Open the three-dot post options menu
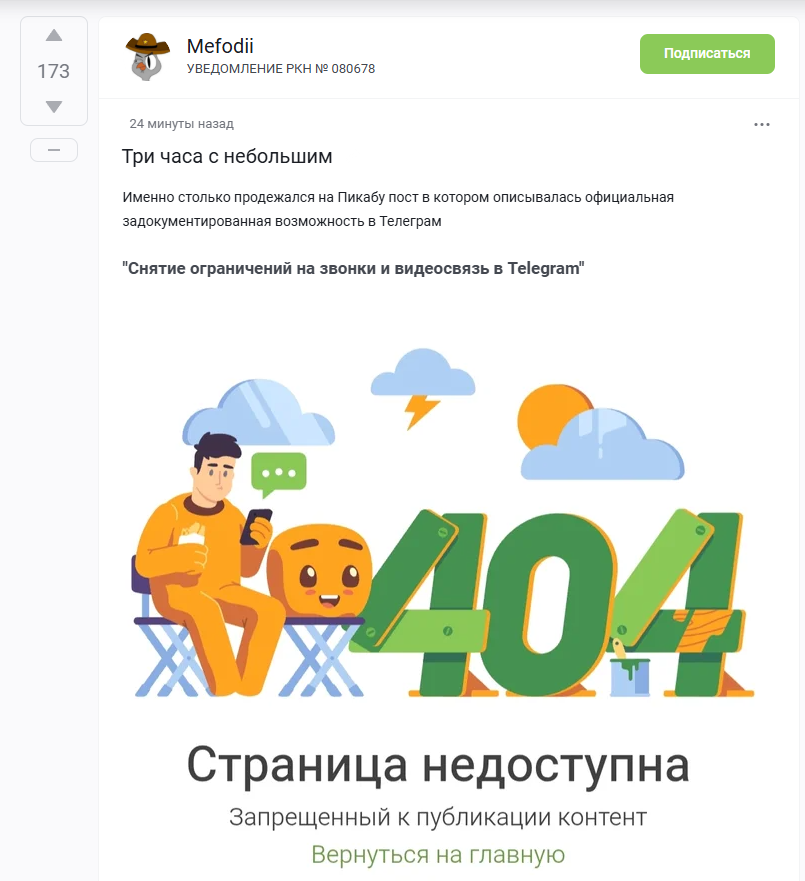 [x=762, y=125]
